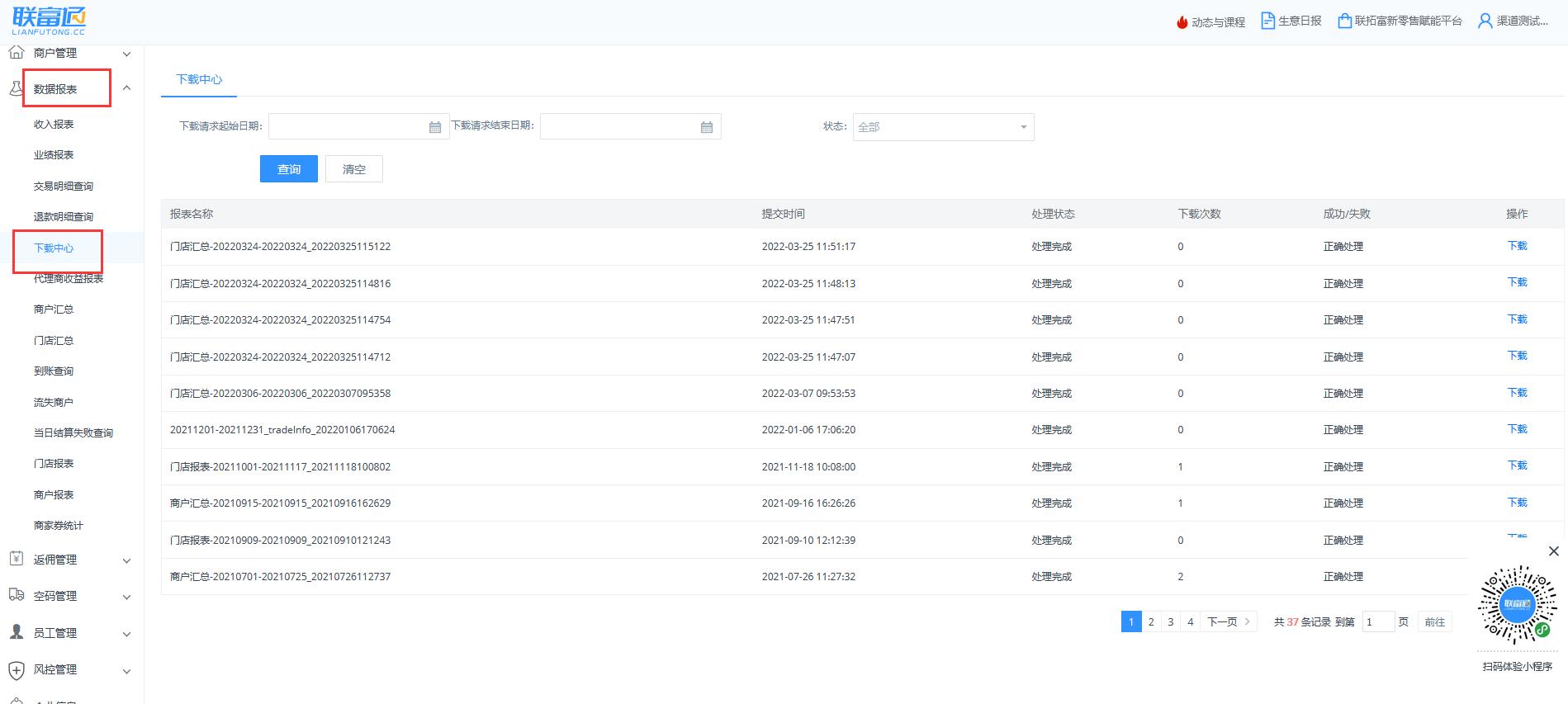Go to page 3 of results
1568x704 pixels.
pyautogui.click(x=1171, y=621)
